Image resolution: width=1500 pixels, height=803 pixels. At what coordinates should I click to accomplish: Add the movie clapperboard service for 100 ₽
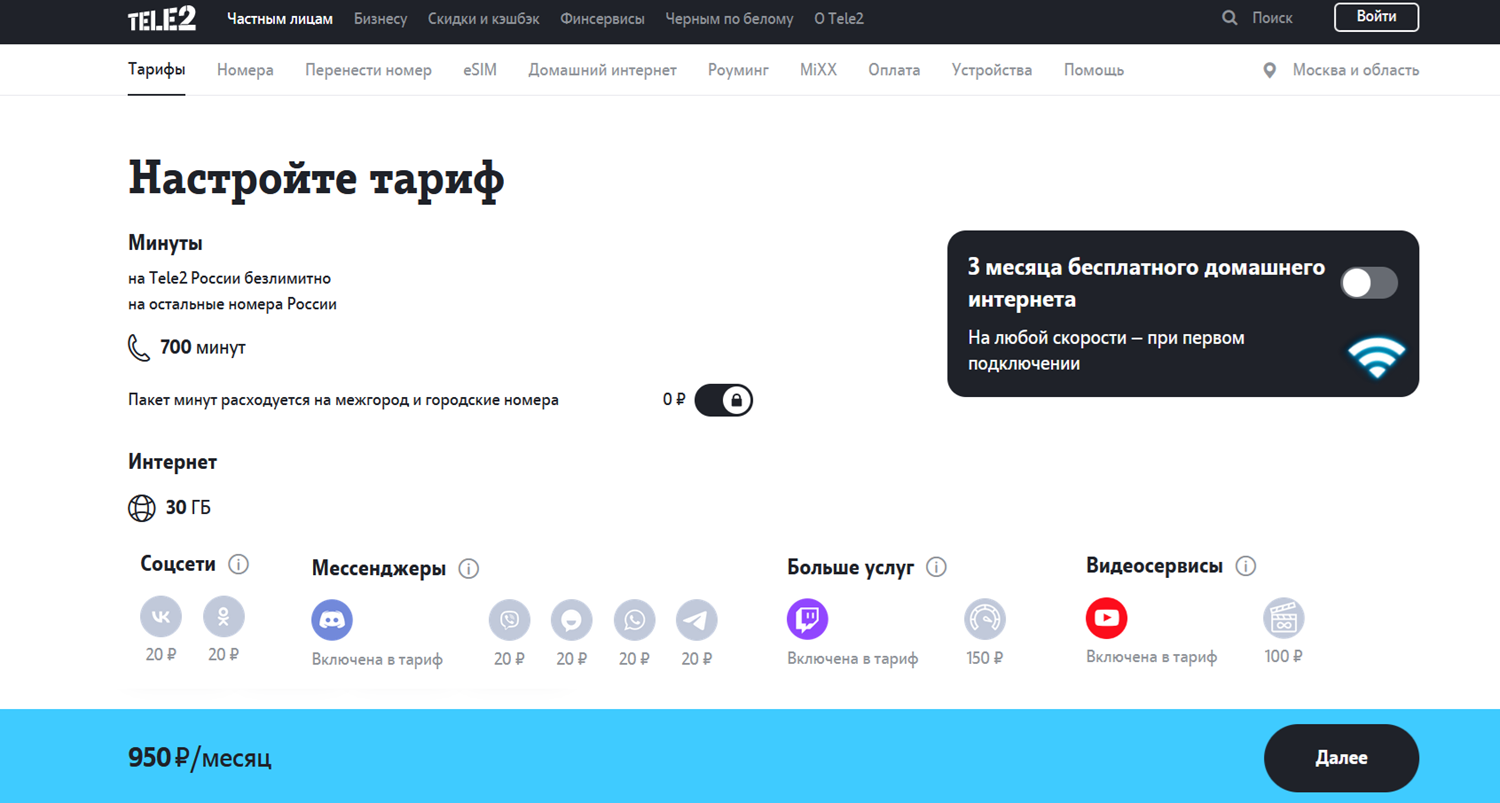(x=1284, y=619)
